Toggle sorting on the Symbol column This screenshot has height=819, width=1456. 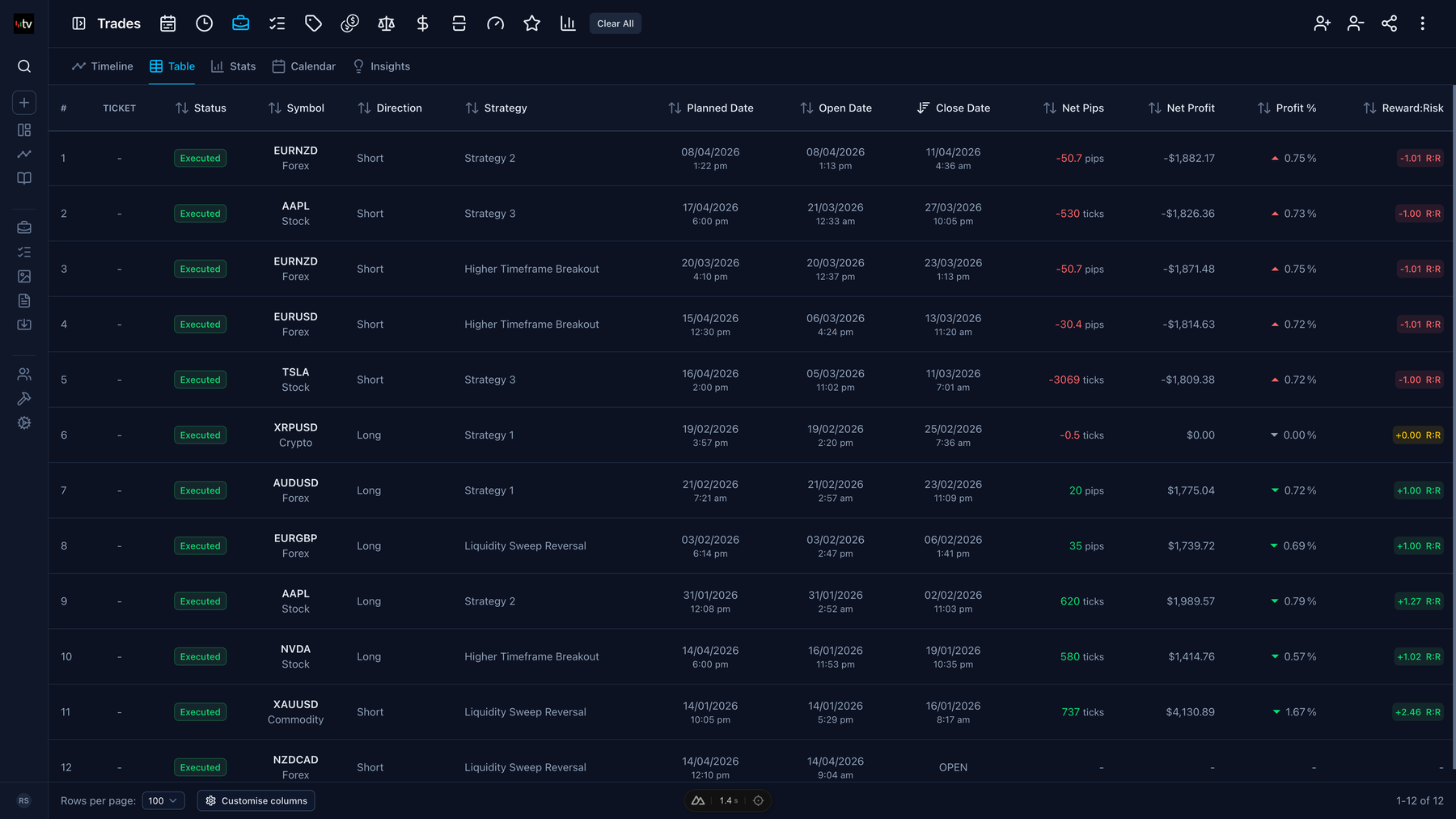[x=273, y=108]
